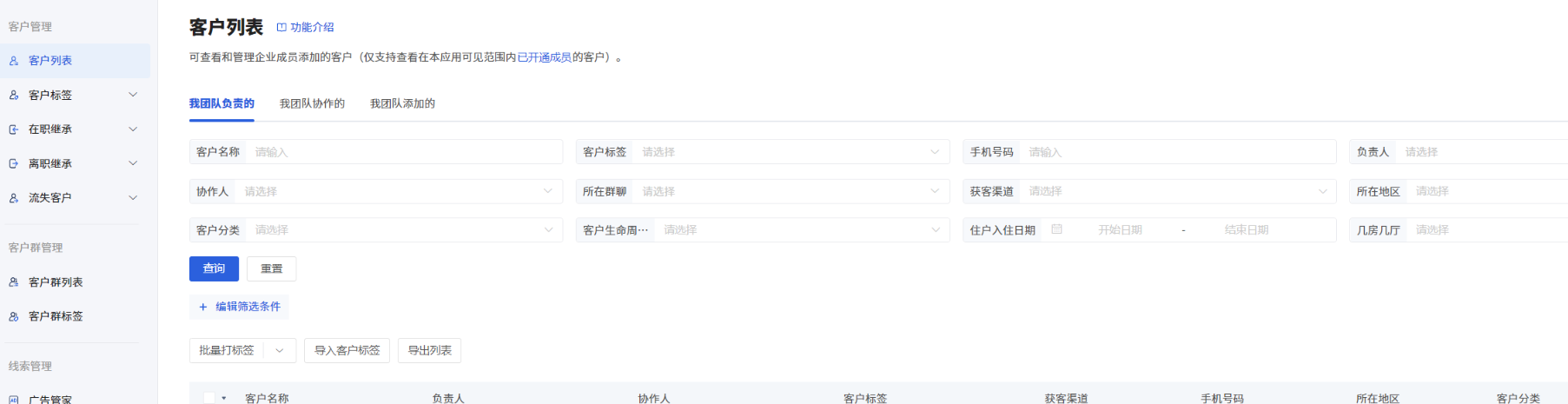Click the 客户标签 table column header

865,398
